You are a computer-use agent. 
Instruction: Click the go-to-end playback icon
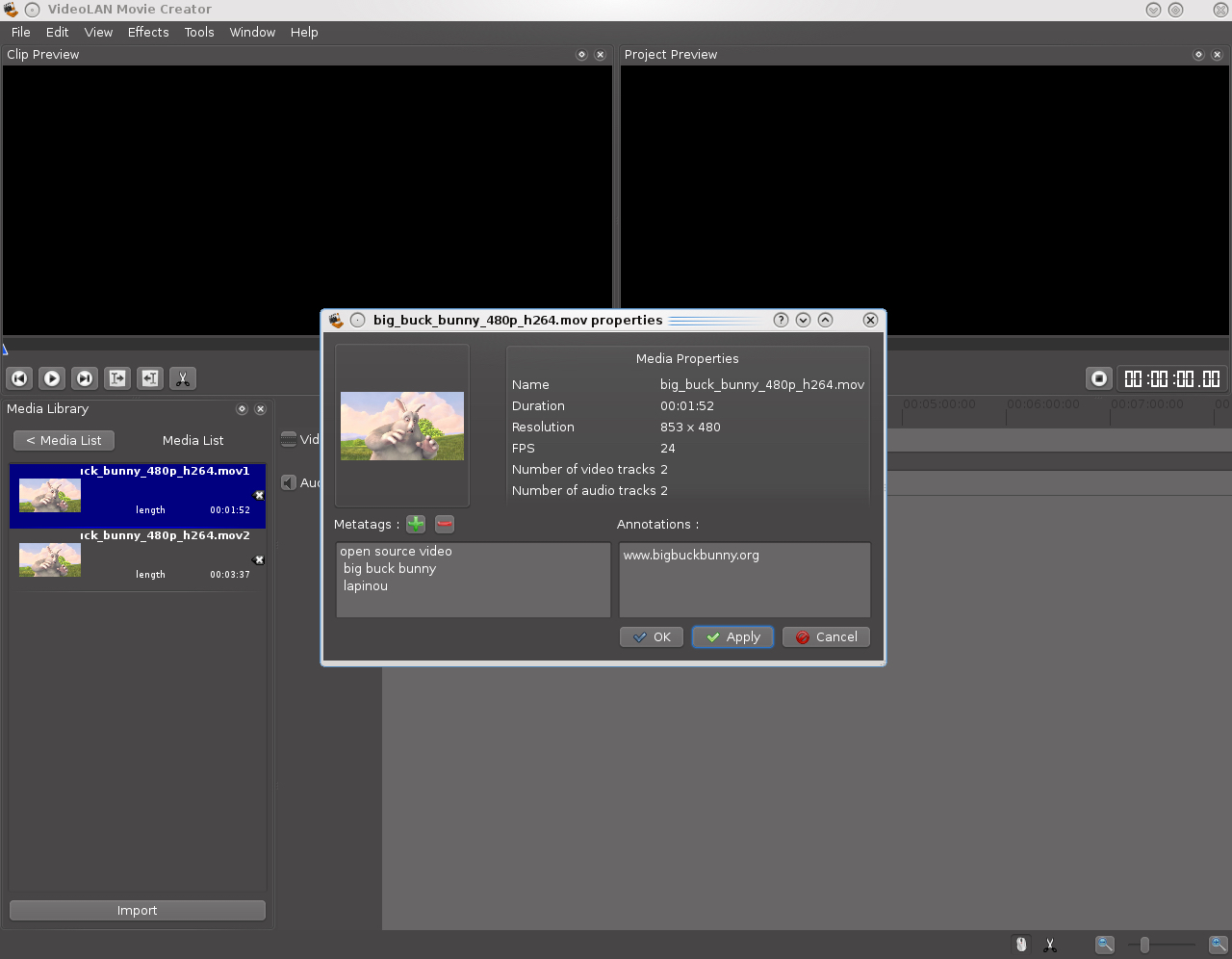85,378
